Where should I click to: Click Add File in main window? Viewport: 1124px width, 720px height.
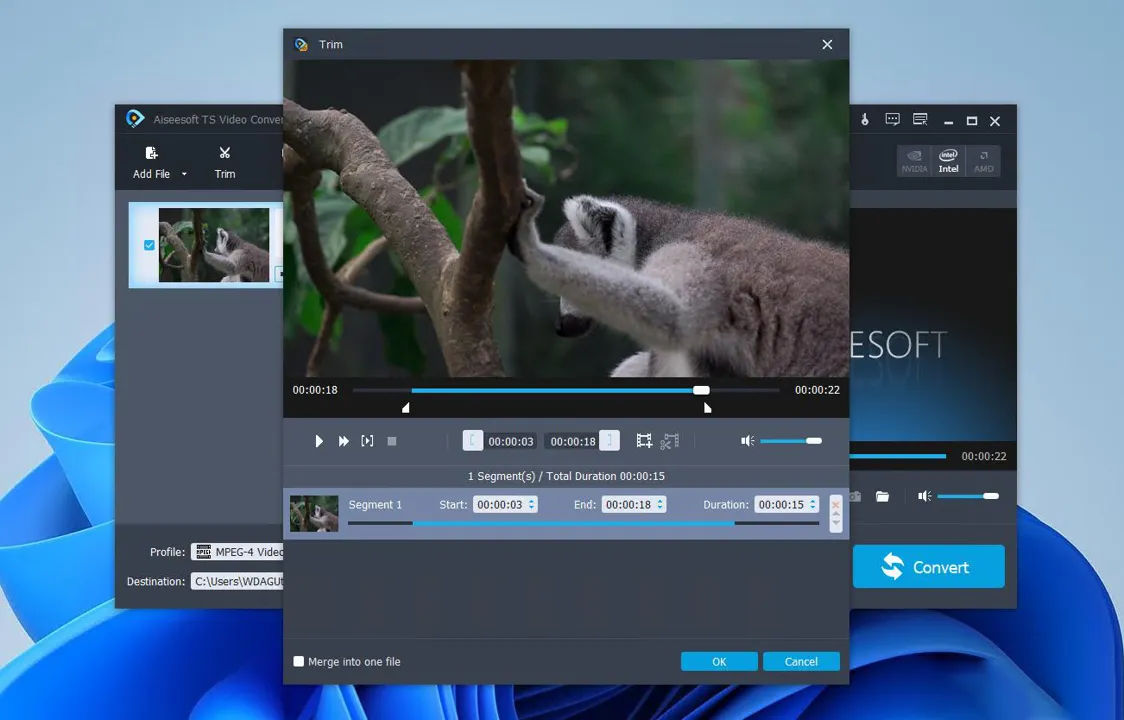point(151,163)
